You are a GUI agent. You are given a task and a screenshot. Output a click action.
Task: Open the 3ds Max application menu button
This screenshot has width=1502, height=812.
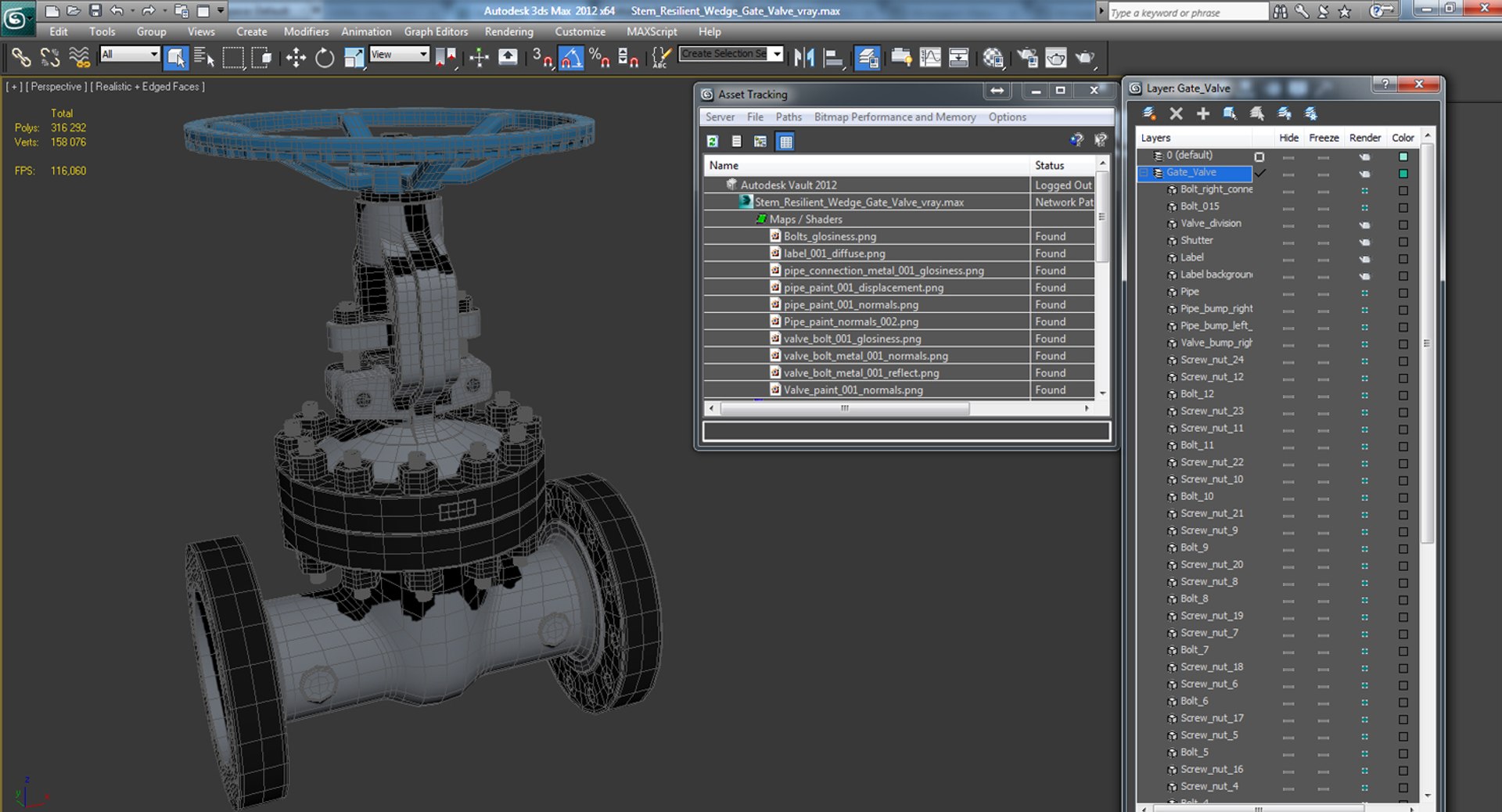[x=17, y=17]
